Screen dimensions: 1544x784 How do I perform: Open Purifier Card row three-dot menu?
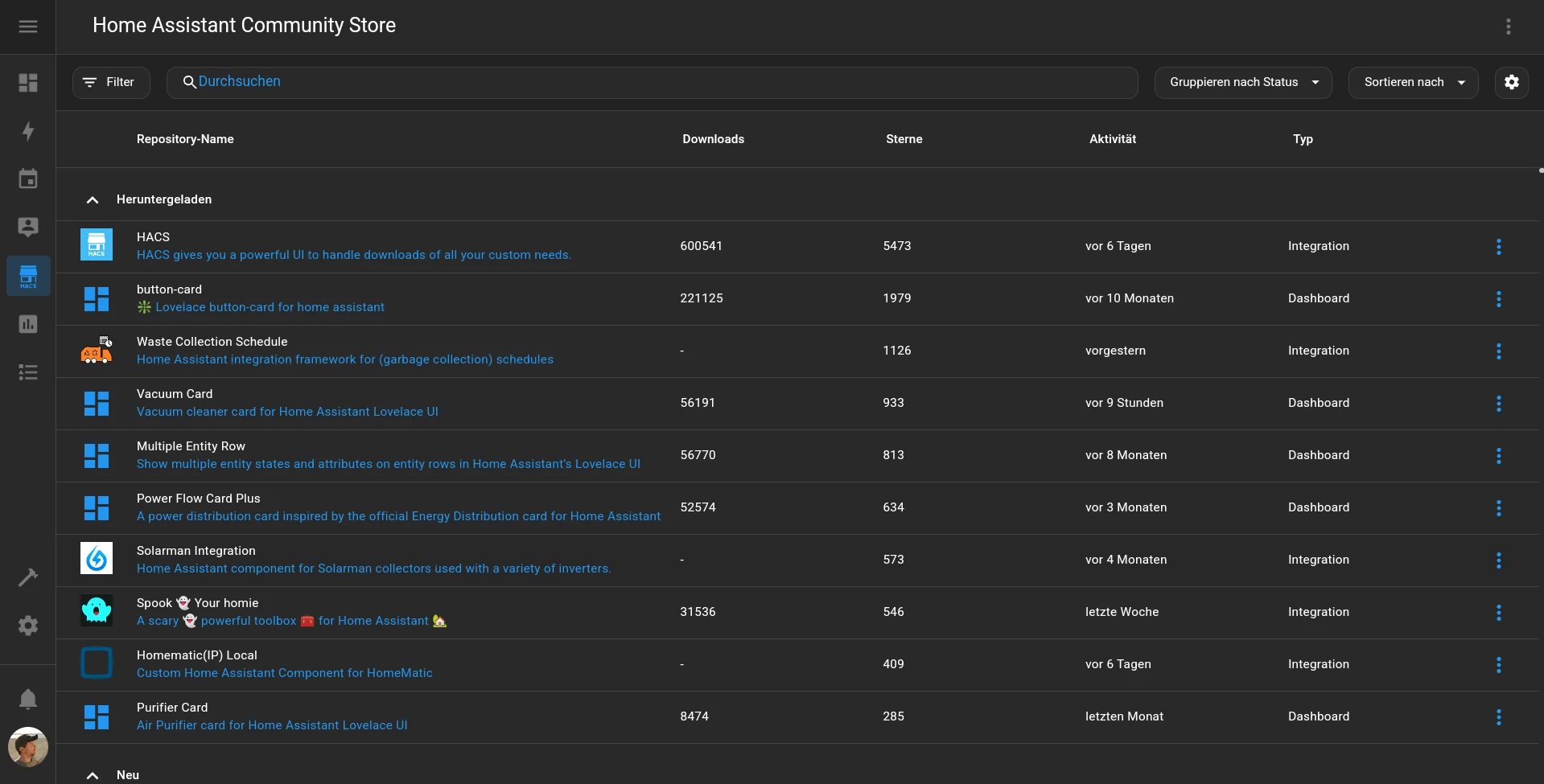(x=1498, y=717)
